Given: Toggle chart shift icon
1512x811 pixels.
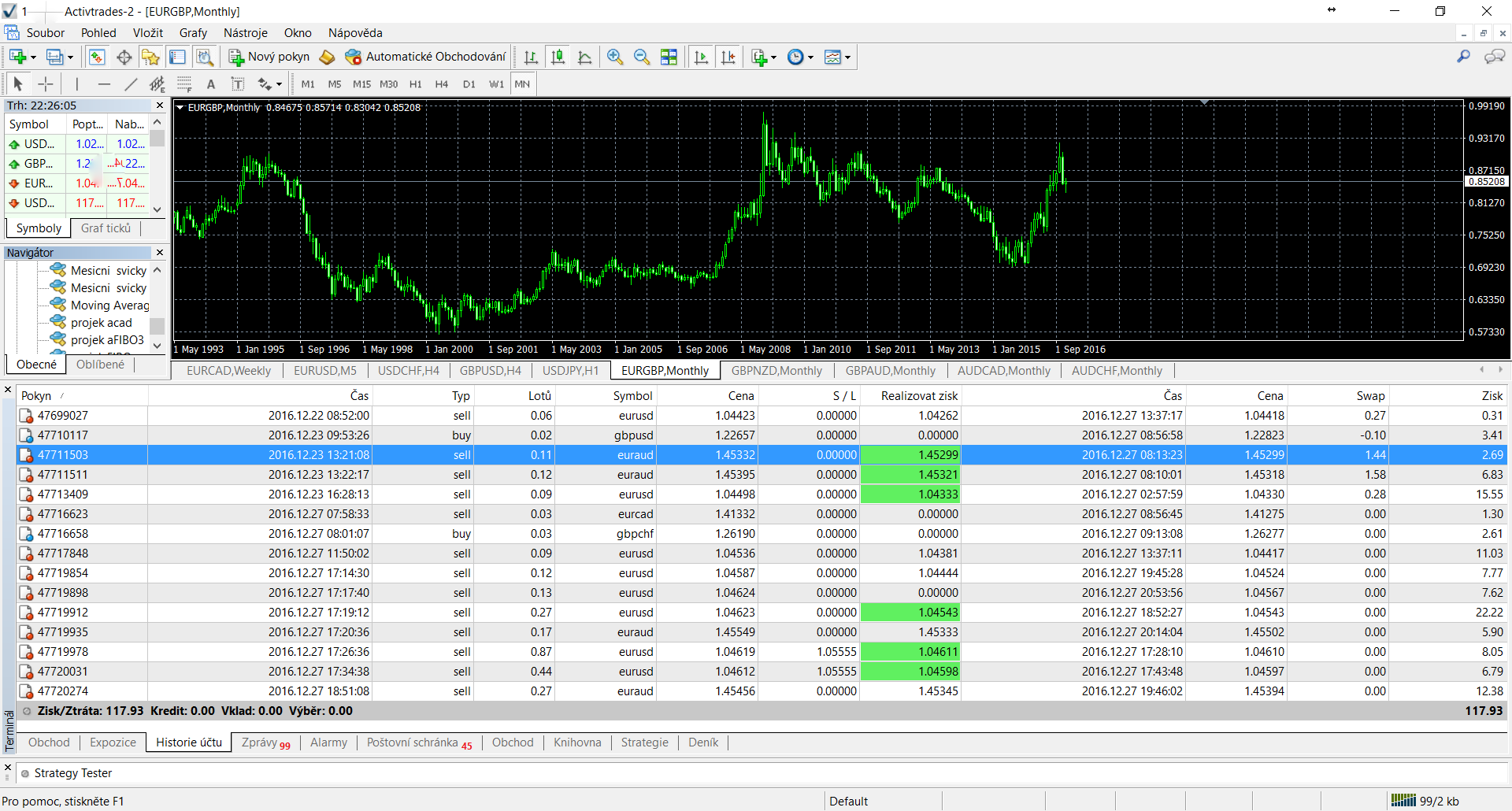Looking at the screenshot, I should (x=728, y=57).
